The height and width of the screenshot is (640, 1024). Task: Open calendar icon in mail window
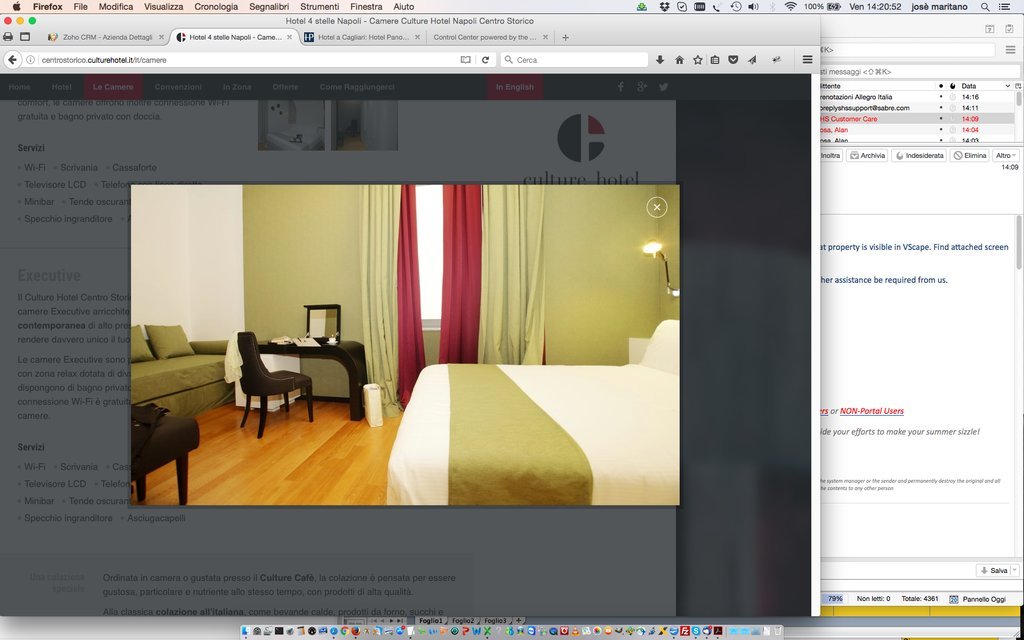pos(990,29)
